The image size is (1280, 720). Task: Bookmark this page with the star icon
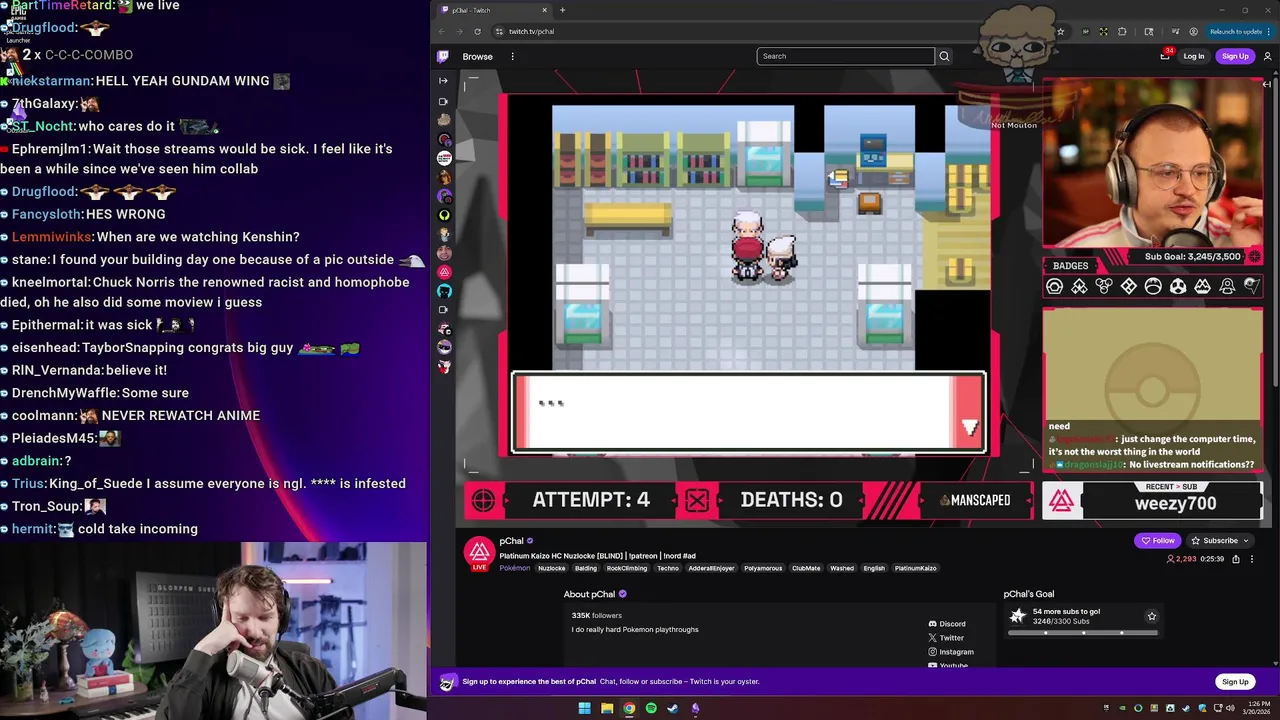point(1060,31)
